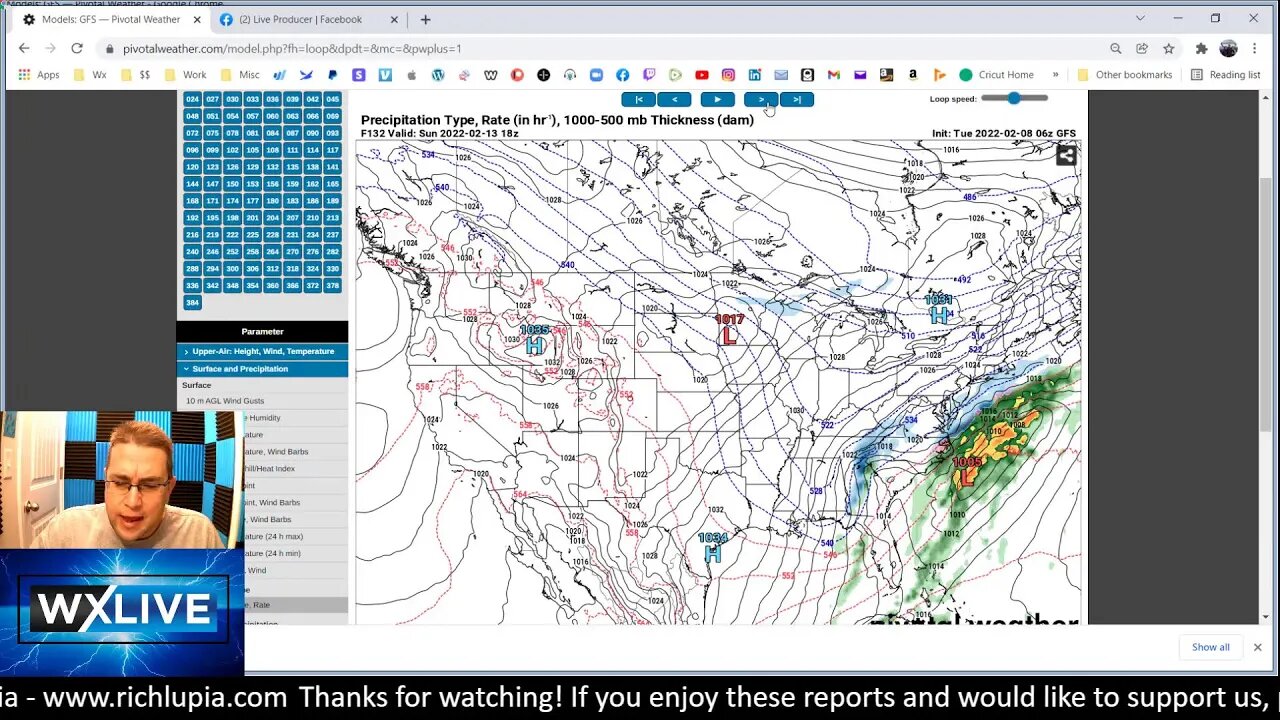Open the LinkedIn bookmark icon
This screenshot has height=720, width=1280.
click(755, 75)
